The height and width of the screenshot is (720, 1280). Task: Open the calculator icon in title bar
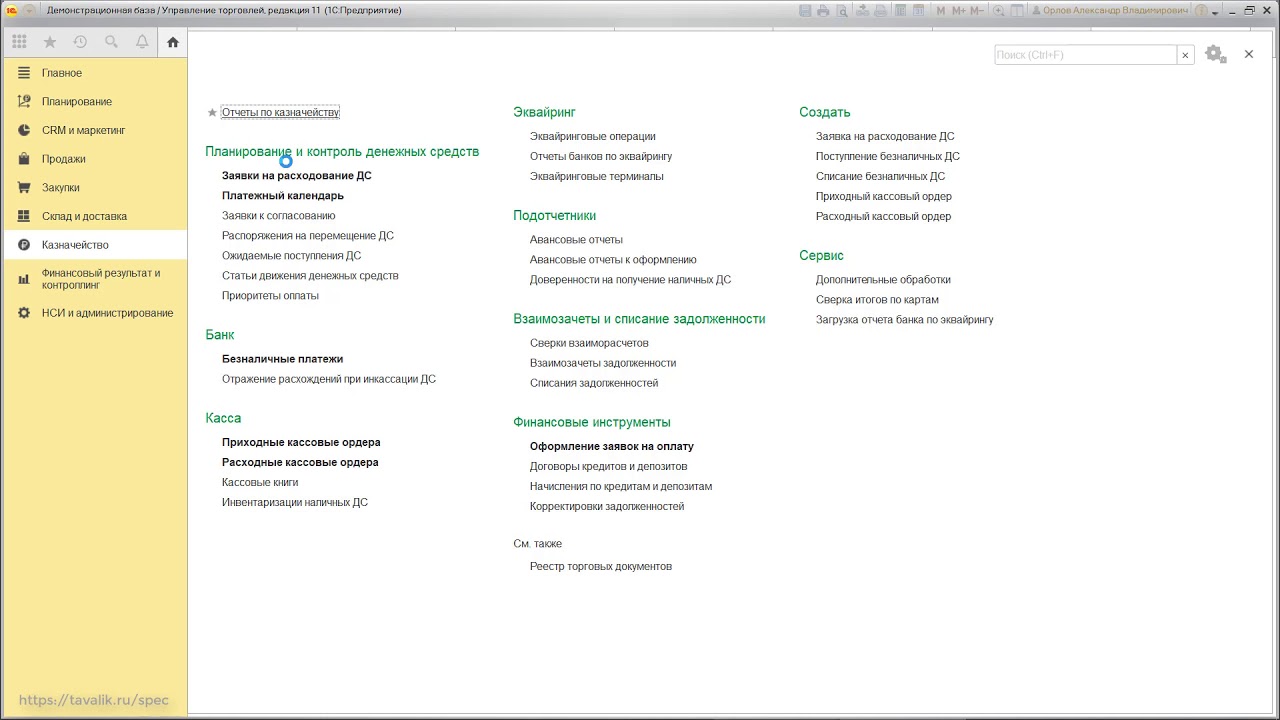(x=900, y=10)
